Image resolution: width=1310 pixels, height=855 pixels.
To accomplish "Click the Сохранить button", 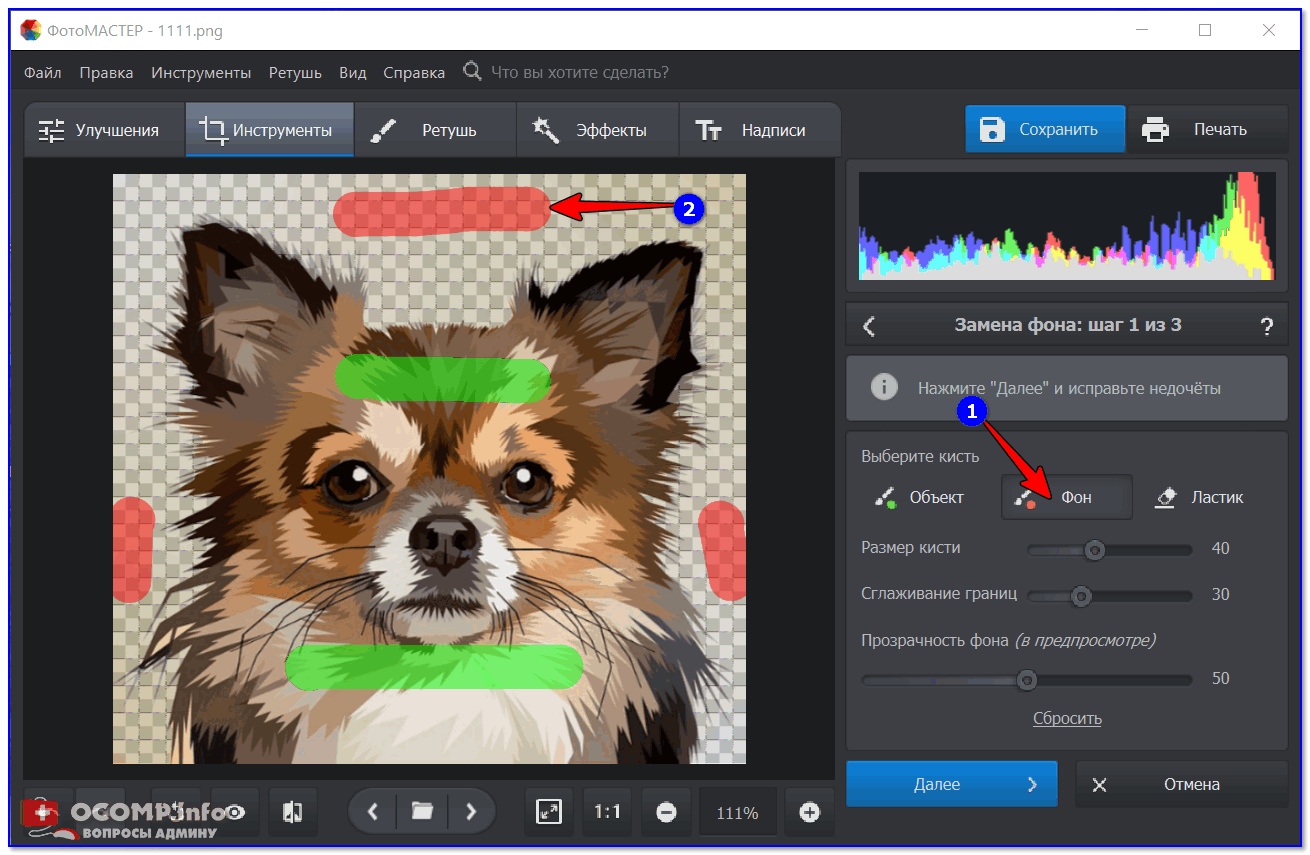I will click(x=1045, y=129).
